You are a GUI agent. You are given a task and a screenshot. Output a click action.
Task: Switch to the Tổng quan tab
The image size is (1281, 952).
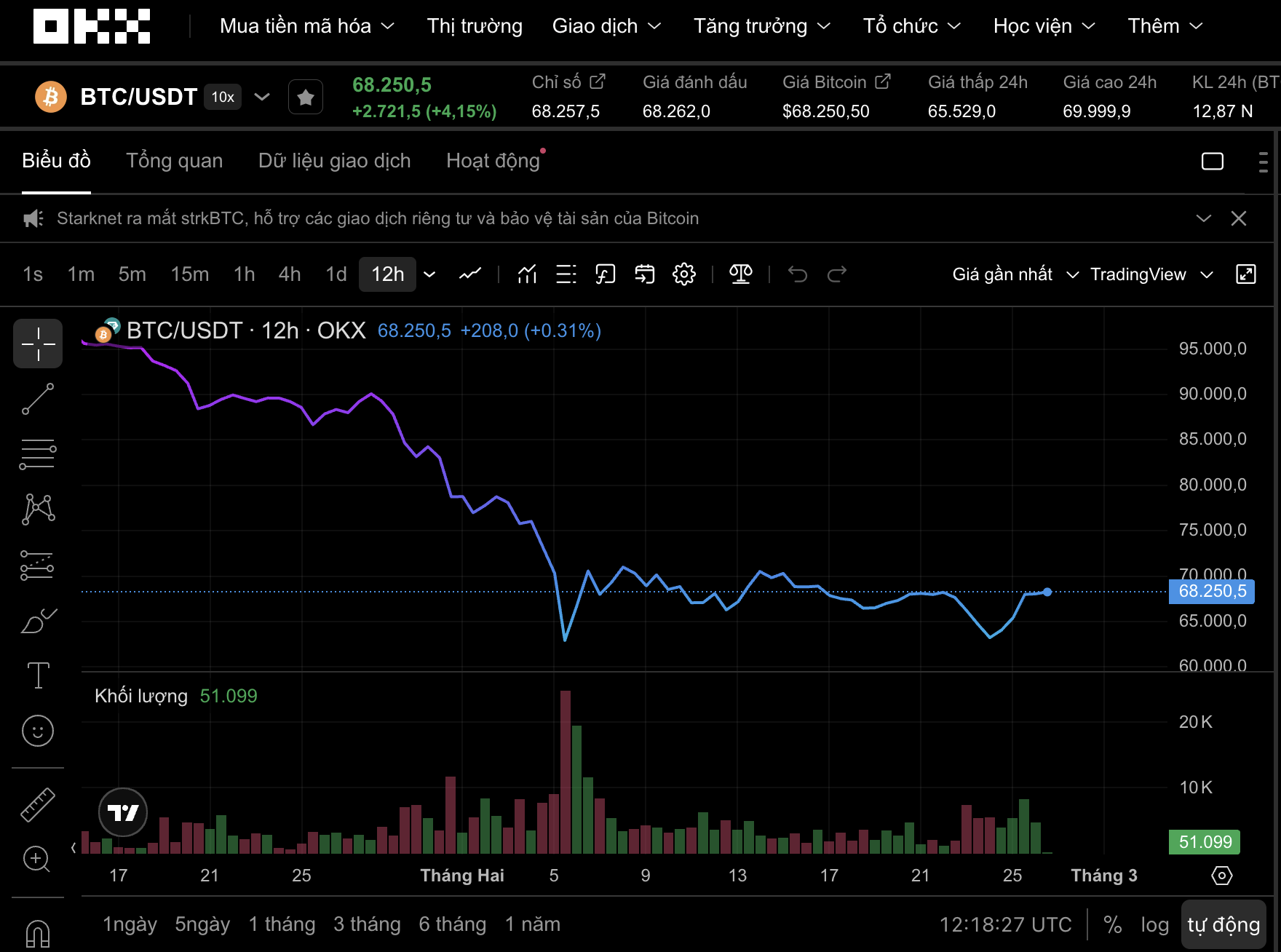pos(175,161)
